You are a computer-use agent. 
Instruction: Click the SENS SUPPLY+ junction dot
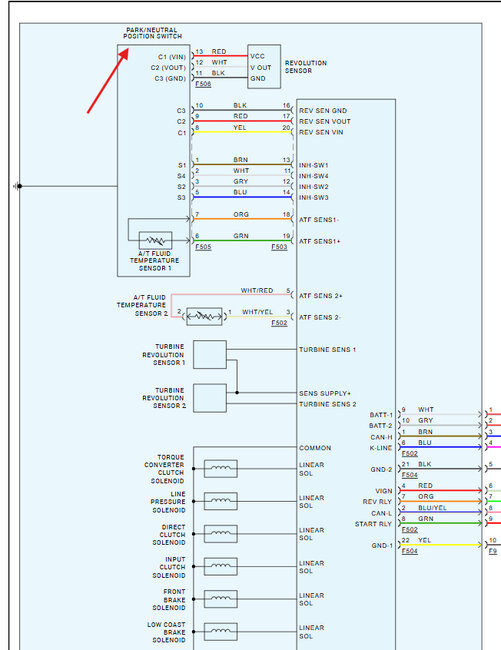(237, 393)
